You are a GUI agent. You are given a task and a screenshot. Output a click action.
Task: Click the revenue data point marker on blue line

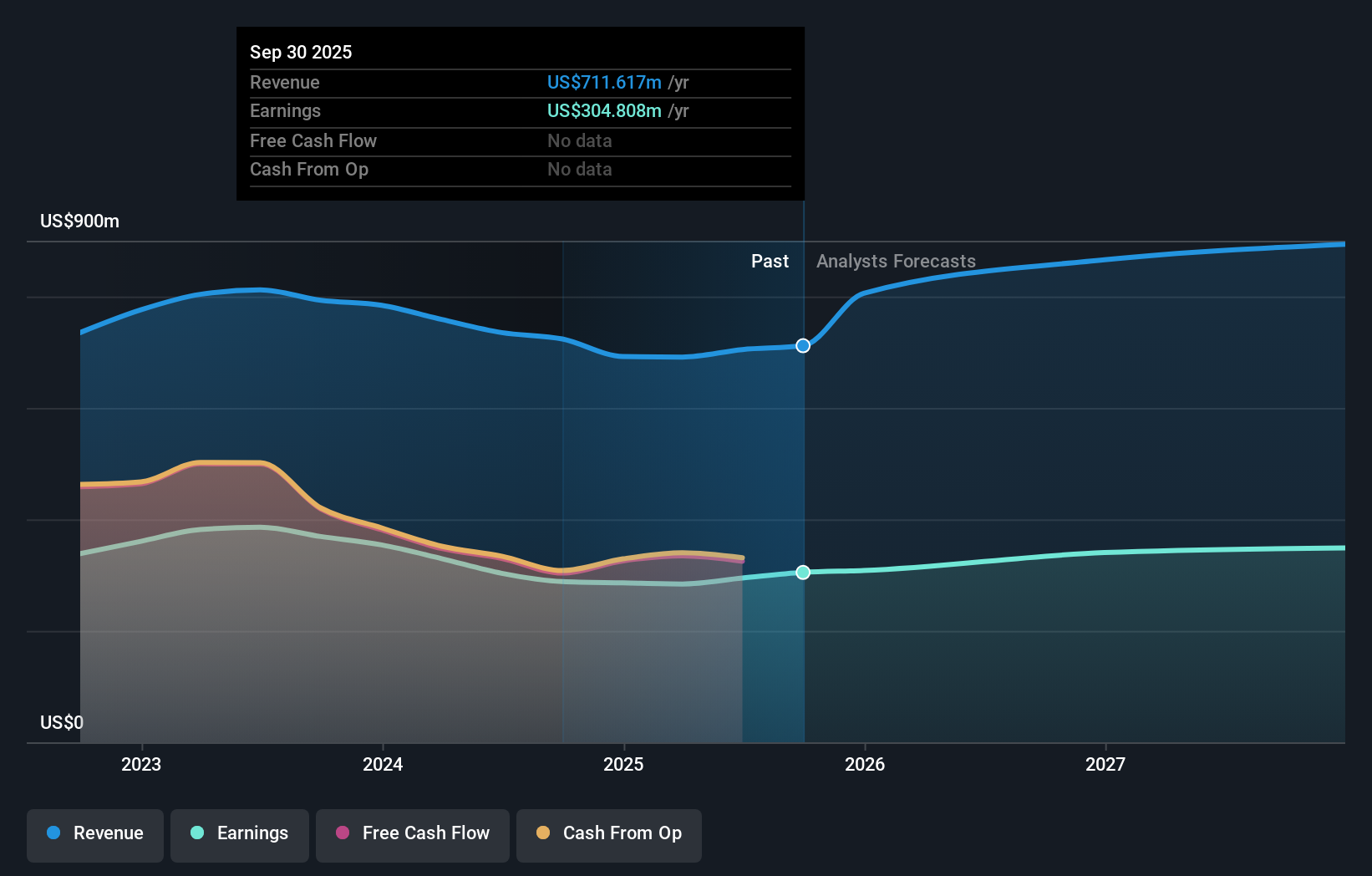coord(803,346)
